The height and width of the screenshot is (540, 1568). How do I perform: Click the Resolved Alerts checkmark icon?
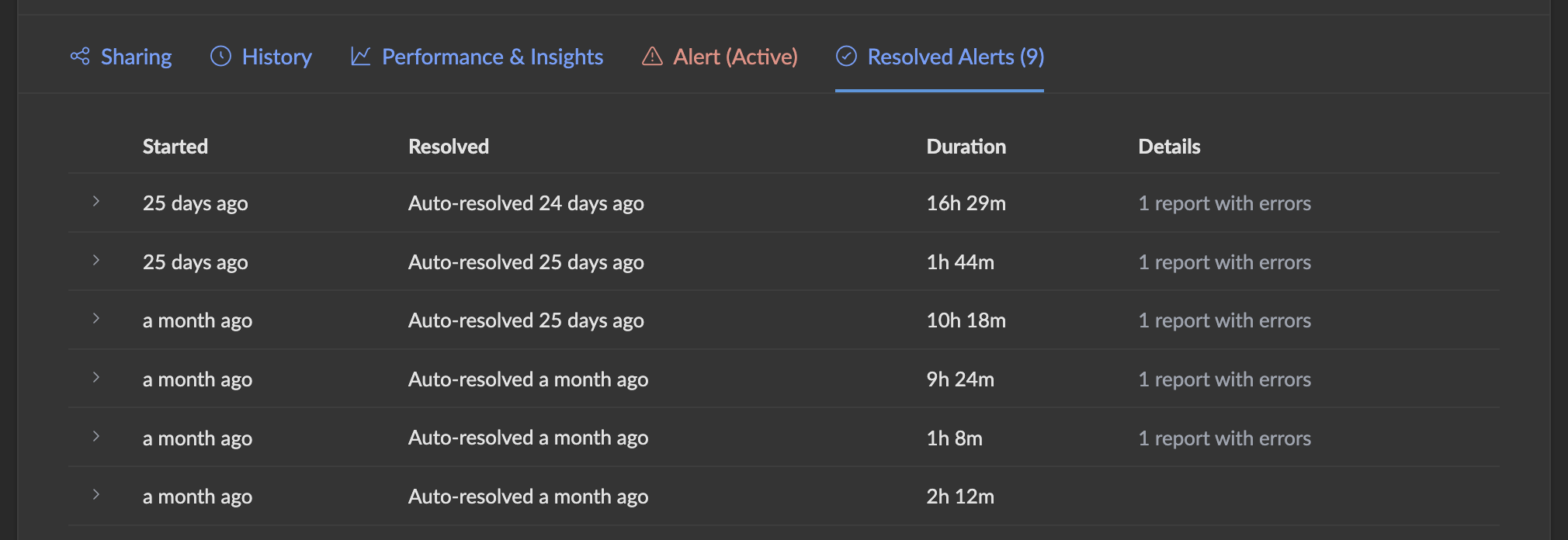[x=846, y=56]
